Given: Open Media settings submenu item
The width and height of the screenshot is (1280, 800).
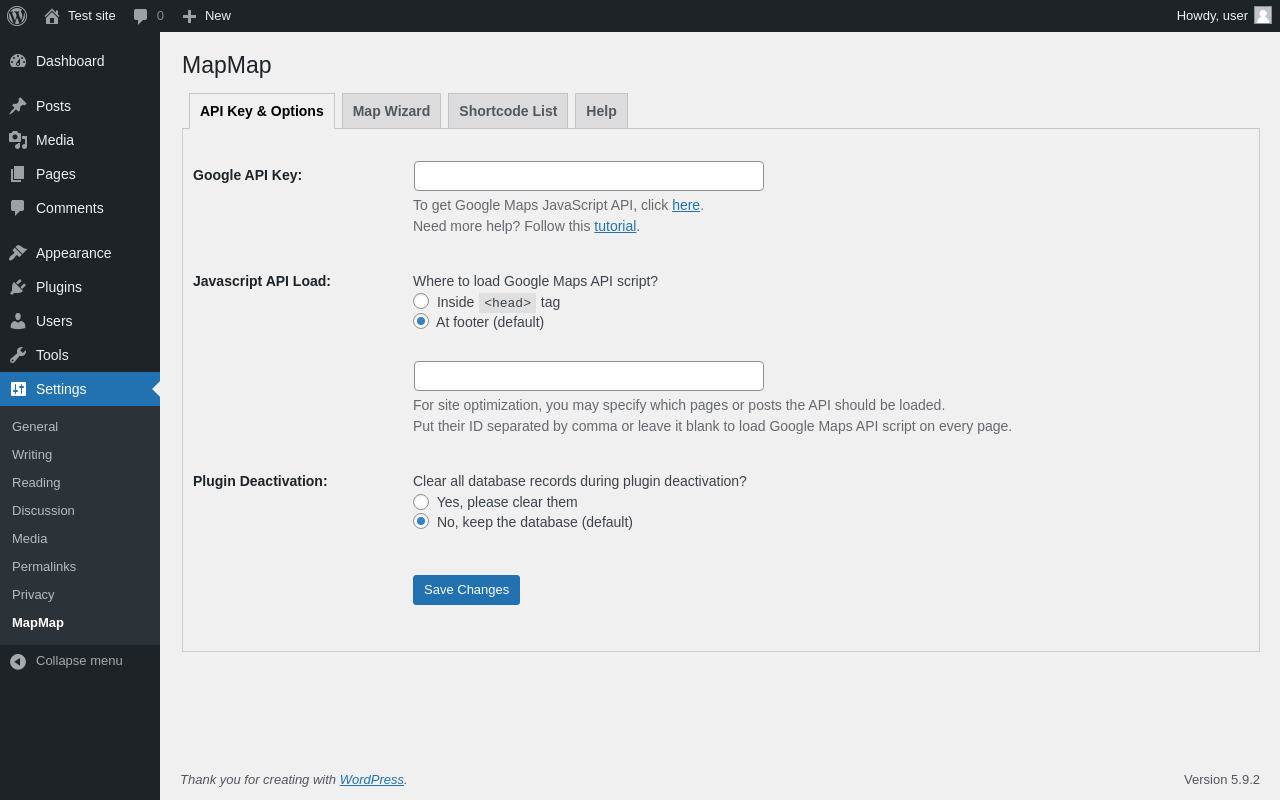Looking at the screenshot, I should (30, 539).
